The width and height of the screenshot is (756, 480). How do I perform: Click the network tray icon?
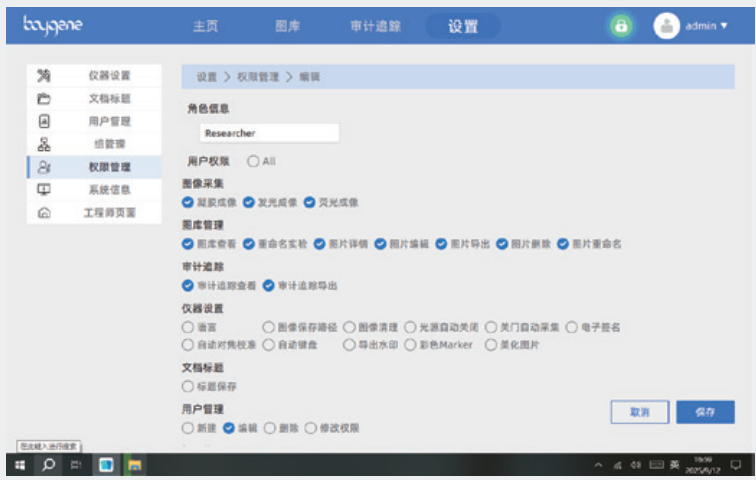point(617,465)
